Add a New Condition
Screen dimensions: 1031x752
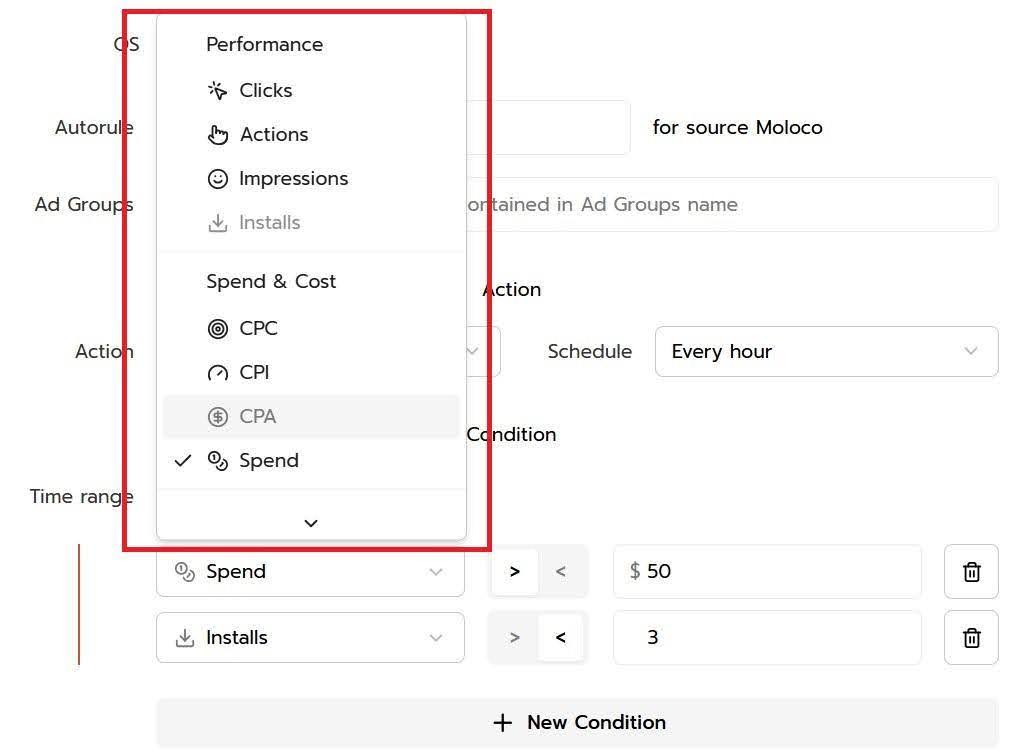coord(577,722)
